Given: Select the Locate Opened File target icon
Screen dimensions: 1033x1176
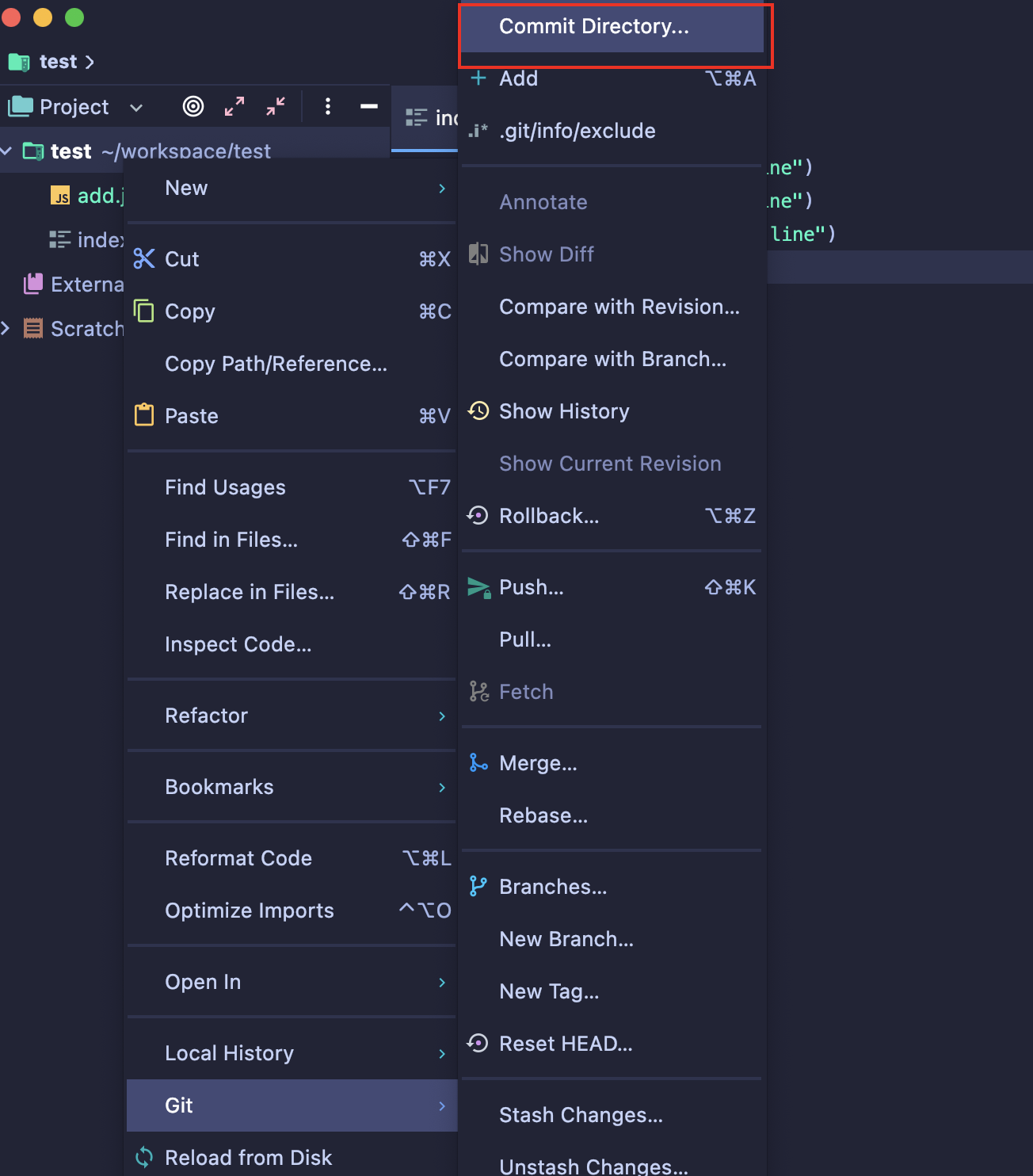Looking at the screenshot, I should click(192, 106).
